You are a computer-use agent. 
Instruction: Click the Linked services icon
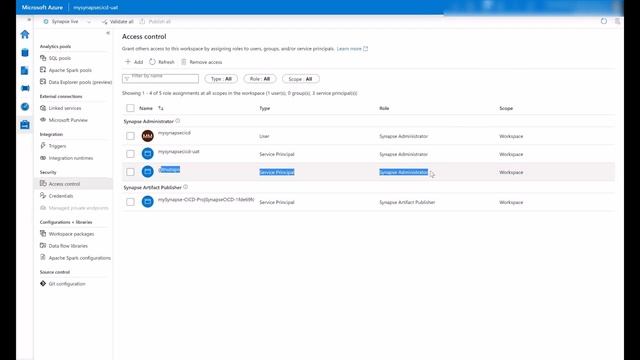pos(43,108)
